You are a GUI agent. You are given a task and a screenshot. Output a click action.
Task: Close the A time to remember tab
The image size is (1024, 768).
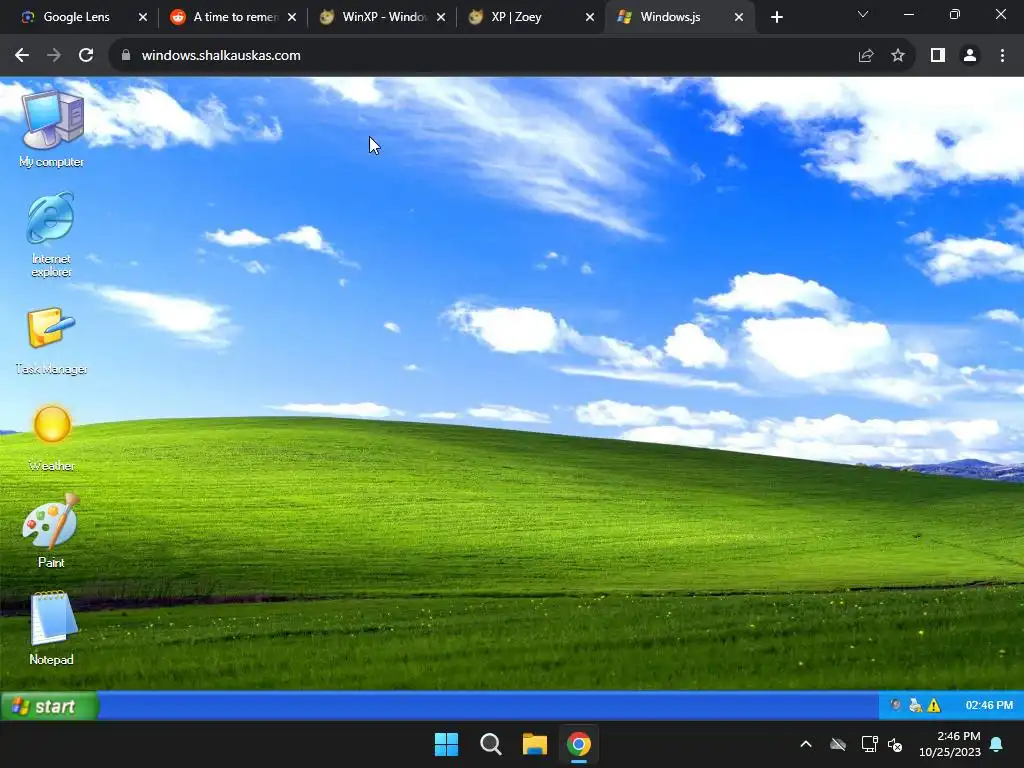[x=292, y=17]
